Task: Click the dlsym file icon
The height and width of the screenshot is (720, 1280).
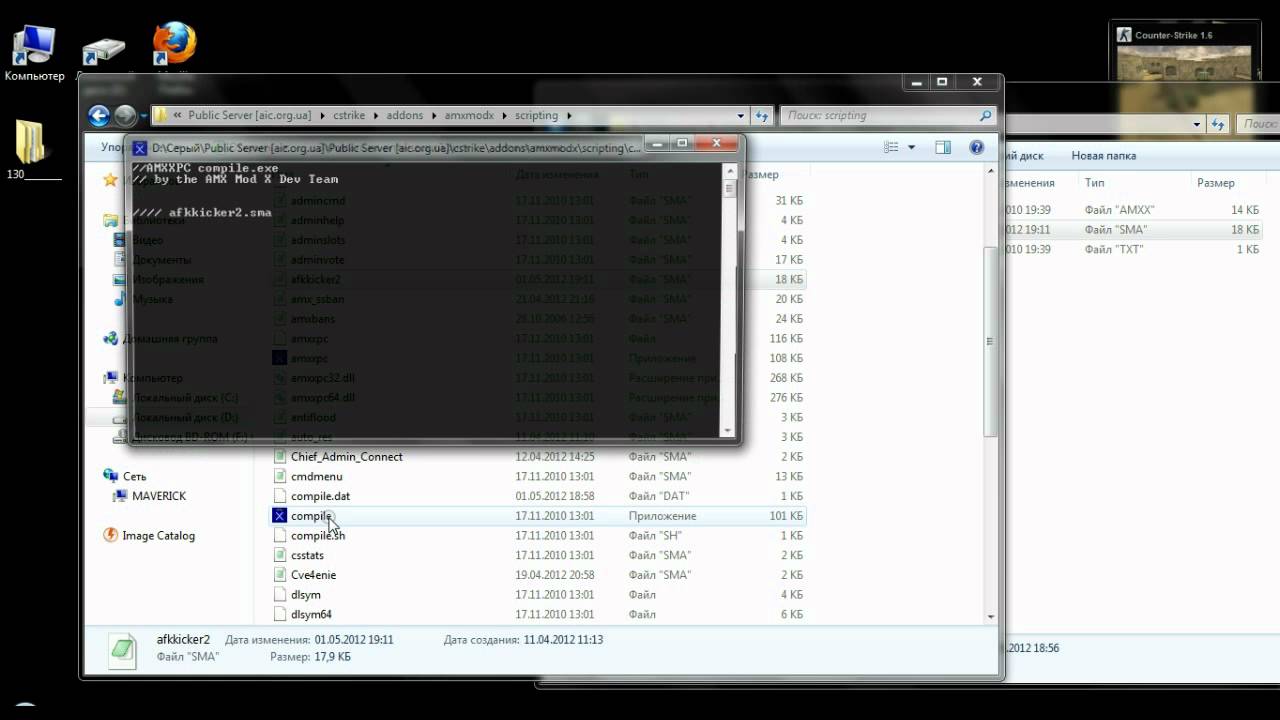Action: coord(281,595)
